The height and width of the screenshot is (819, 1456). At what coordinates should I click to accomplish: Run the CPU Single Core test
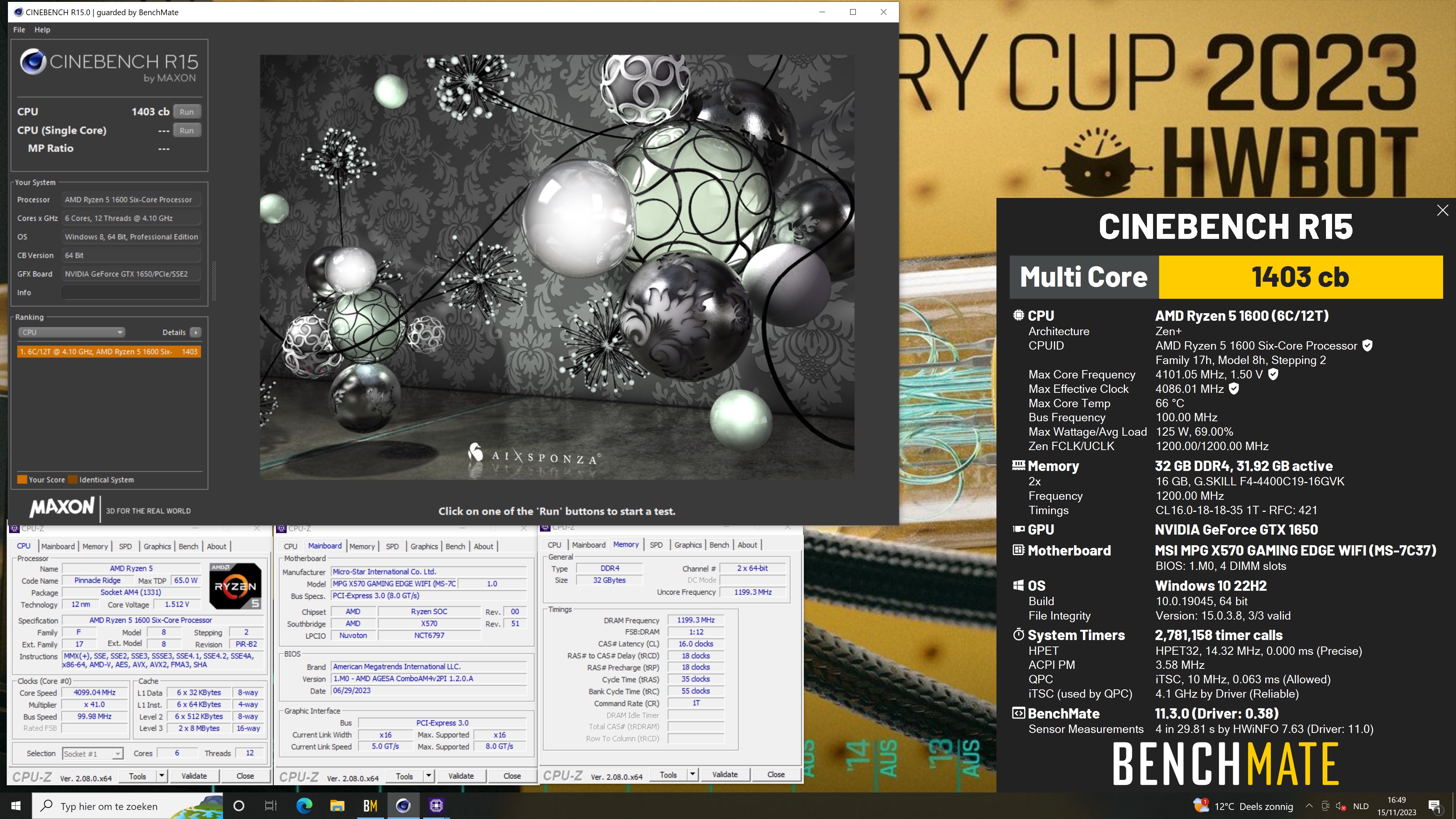[187, 130]
